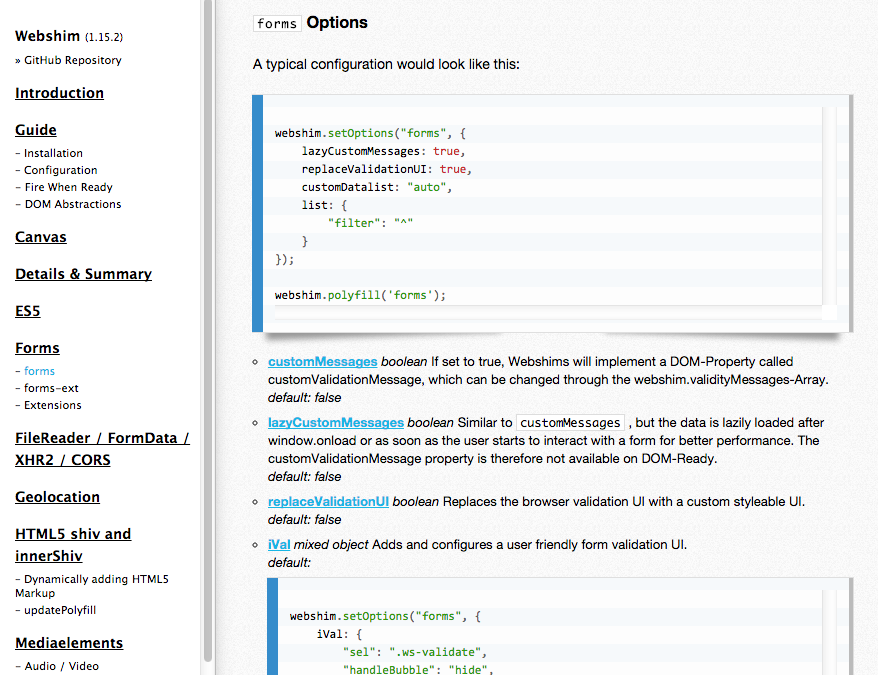The width and height of the screenshot is (878, 675).
Task: Click the code line 'lazyCustomMessages: true,'
Action: [384, 151]
